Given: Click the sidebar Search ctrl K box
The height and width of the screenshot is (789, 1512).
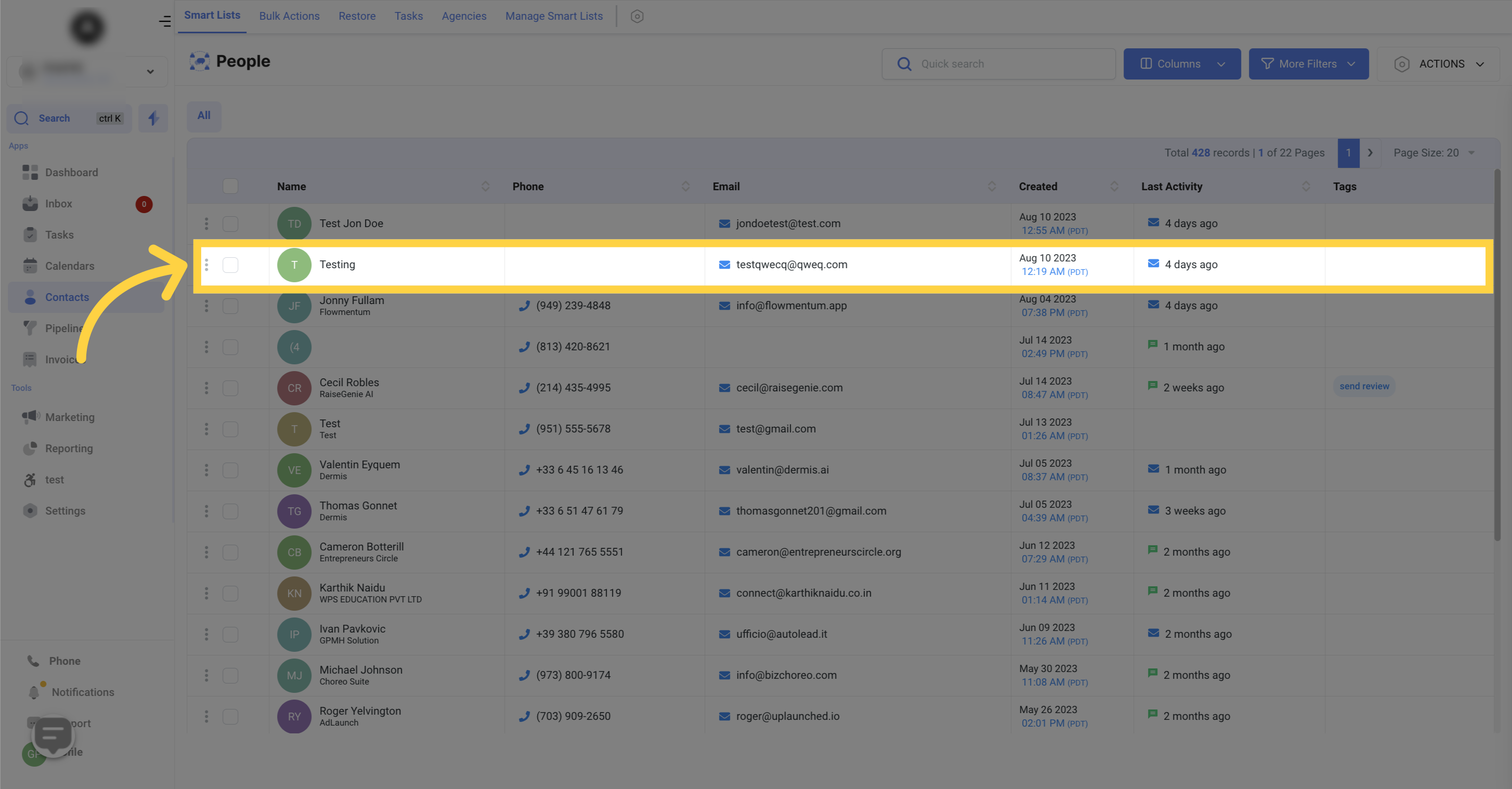Looking at the screenshot, I should pyautogui.click(x=69, y=119).
